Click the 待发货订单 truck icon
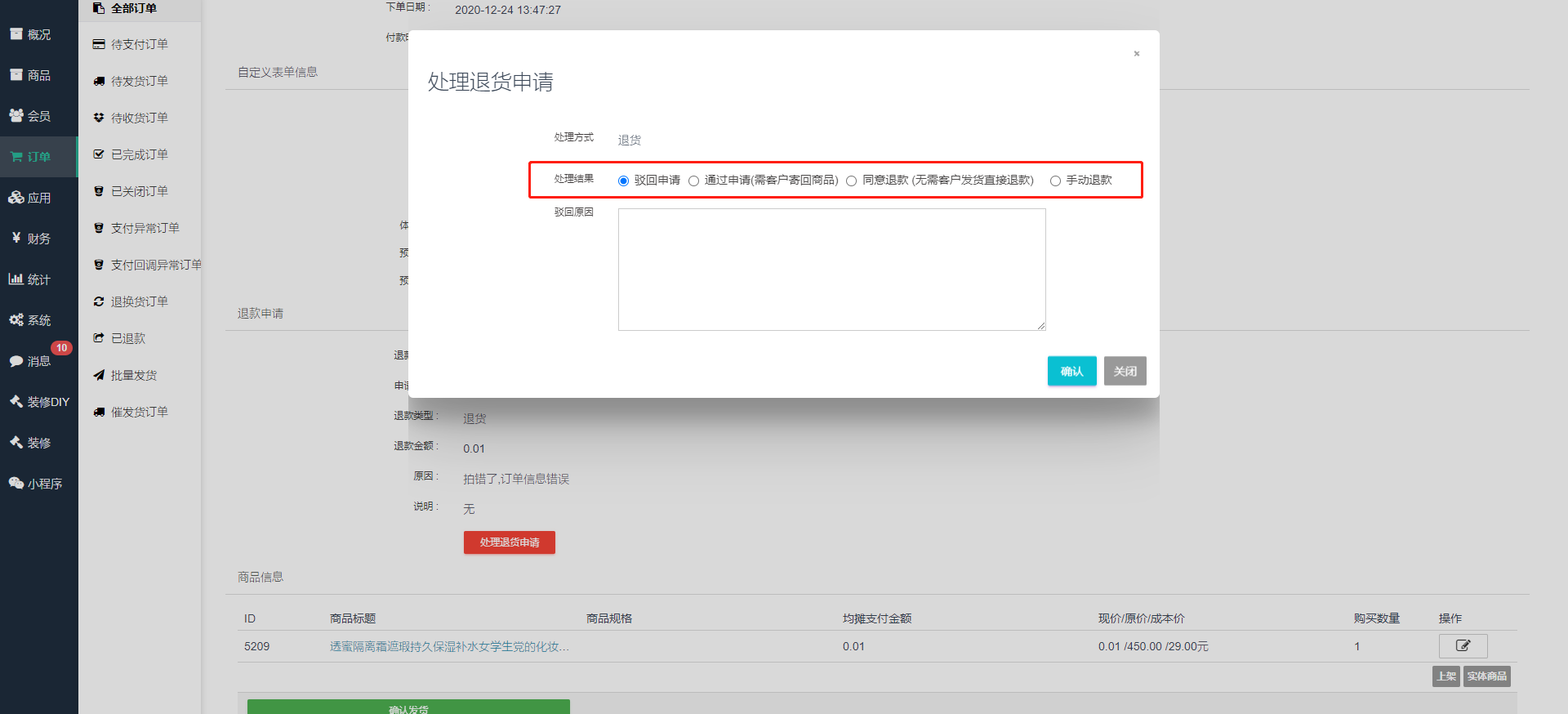 [x=99, y=81]
